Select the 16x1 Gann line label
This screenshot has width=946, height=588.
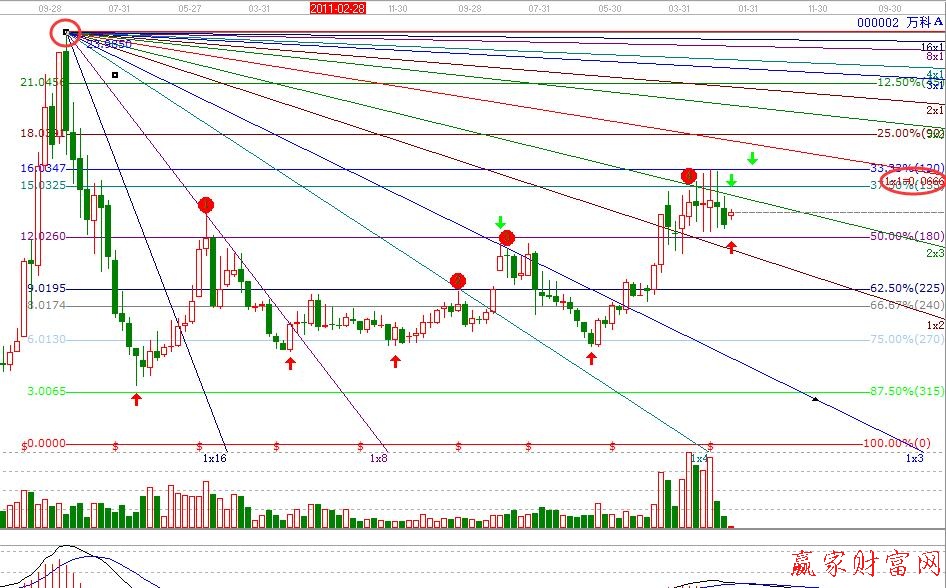932,47
